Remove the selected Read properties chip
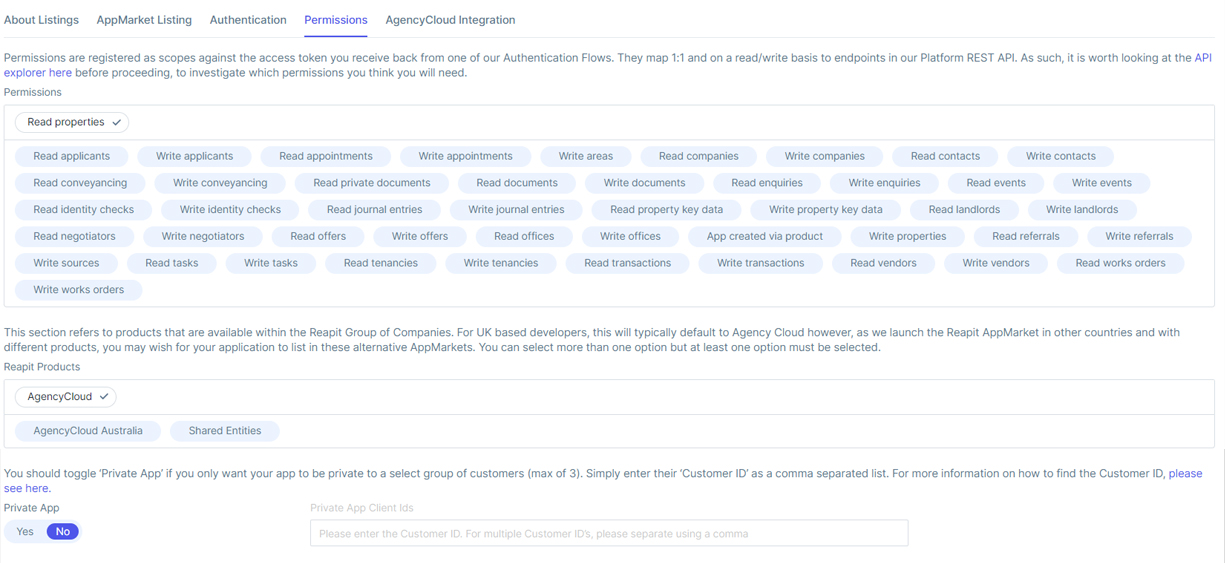1225x563 pixels. [x=72, y=122]
